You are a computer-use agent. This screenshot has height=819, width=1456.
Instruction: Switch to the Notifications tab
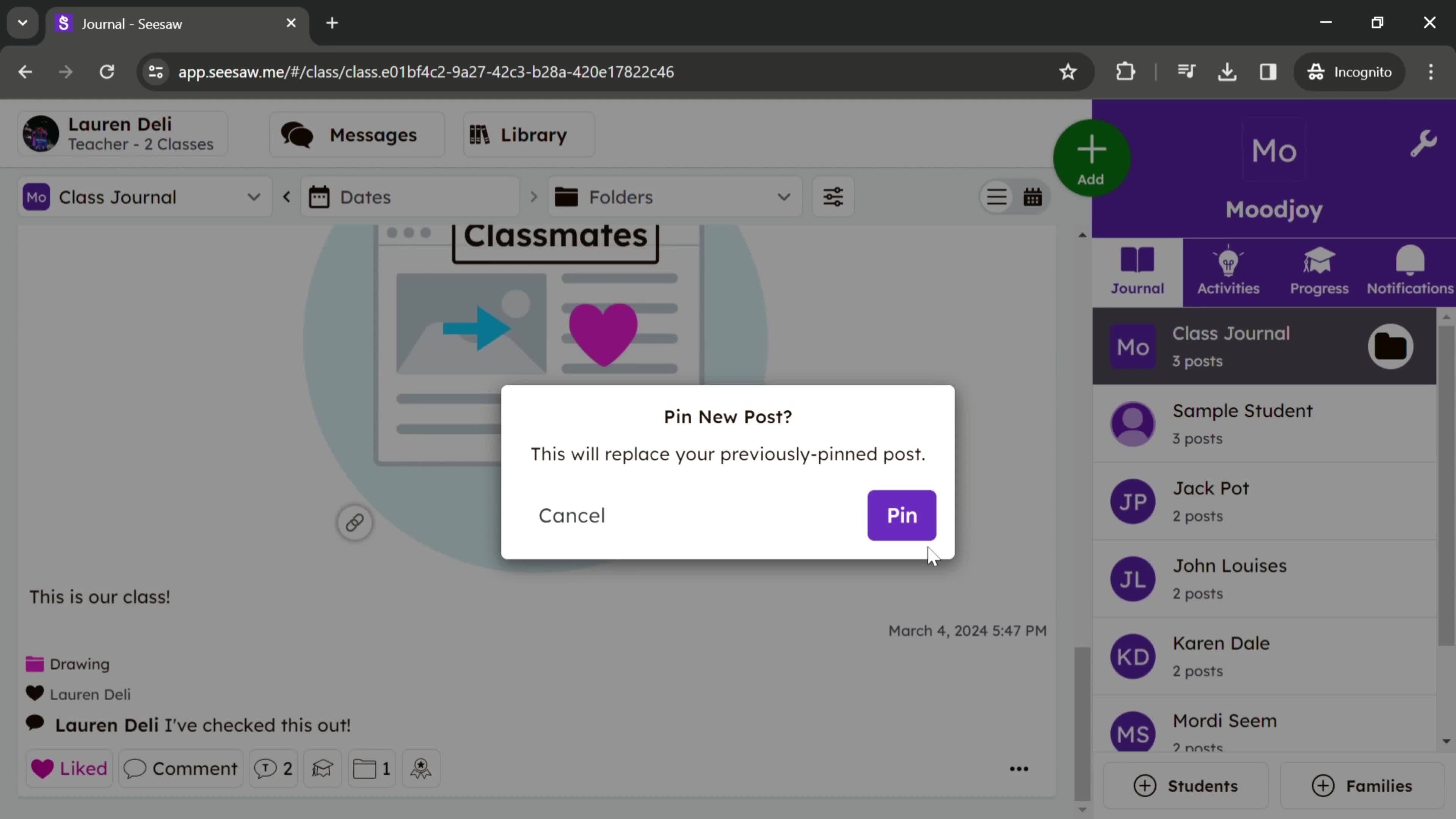(x=1410, y=272)
